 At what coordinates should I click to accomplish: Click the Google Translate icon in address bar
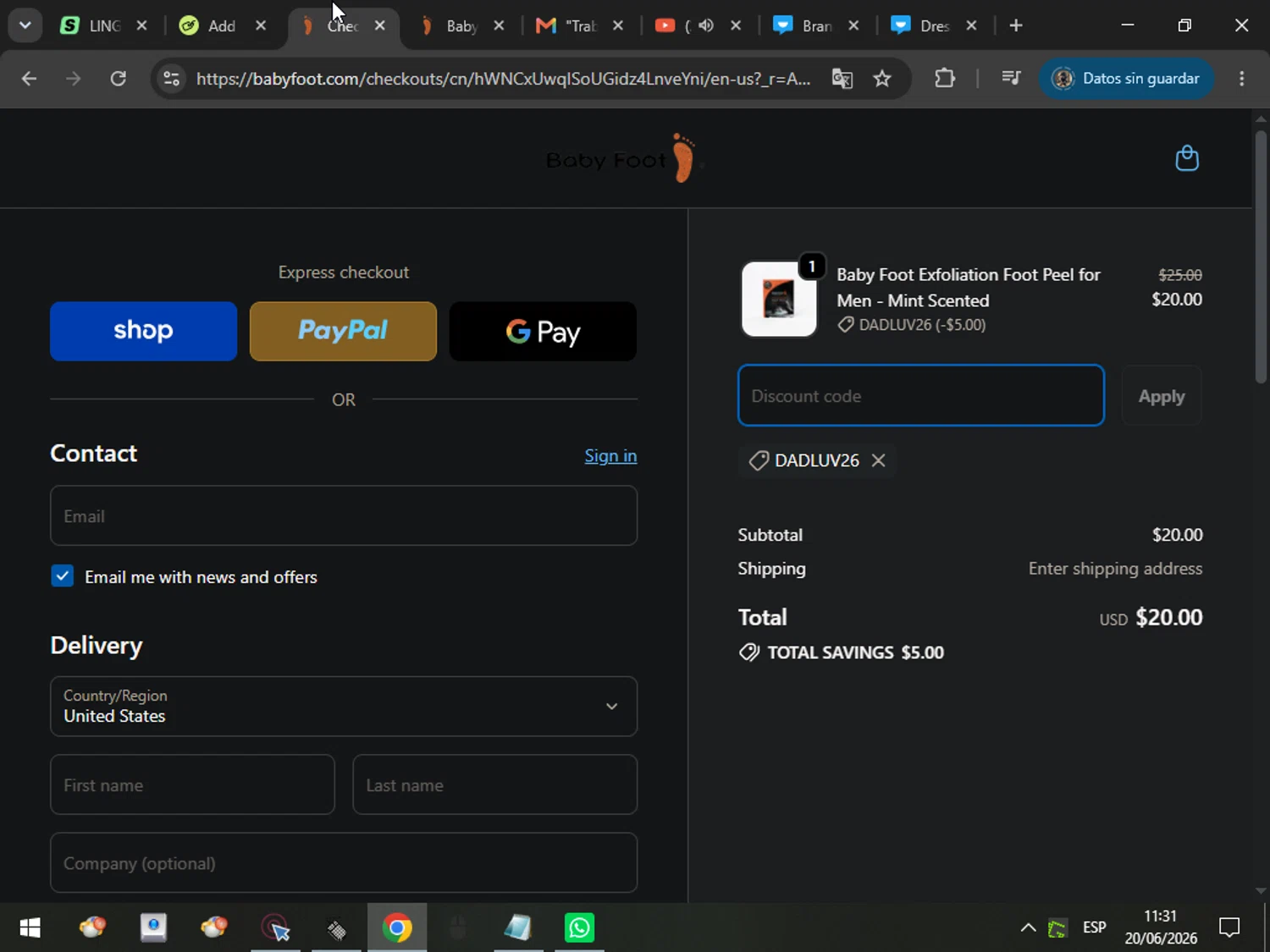[842, 79]
